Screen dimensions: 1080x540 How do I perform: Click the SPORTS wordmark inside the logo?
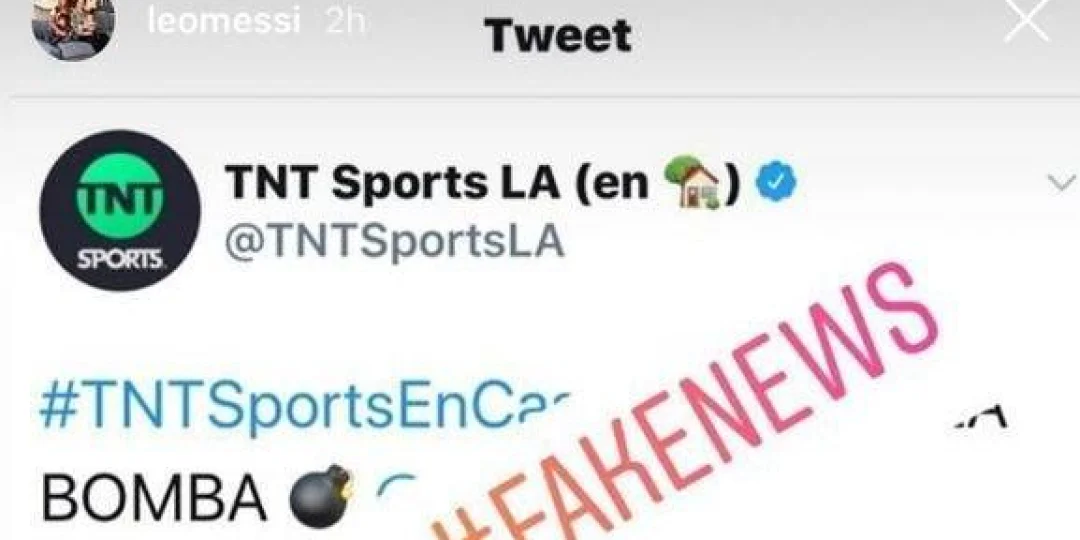coord(120,260)
